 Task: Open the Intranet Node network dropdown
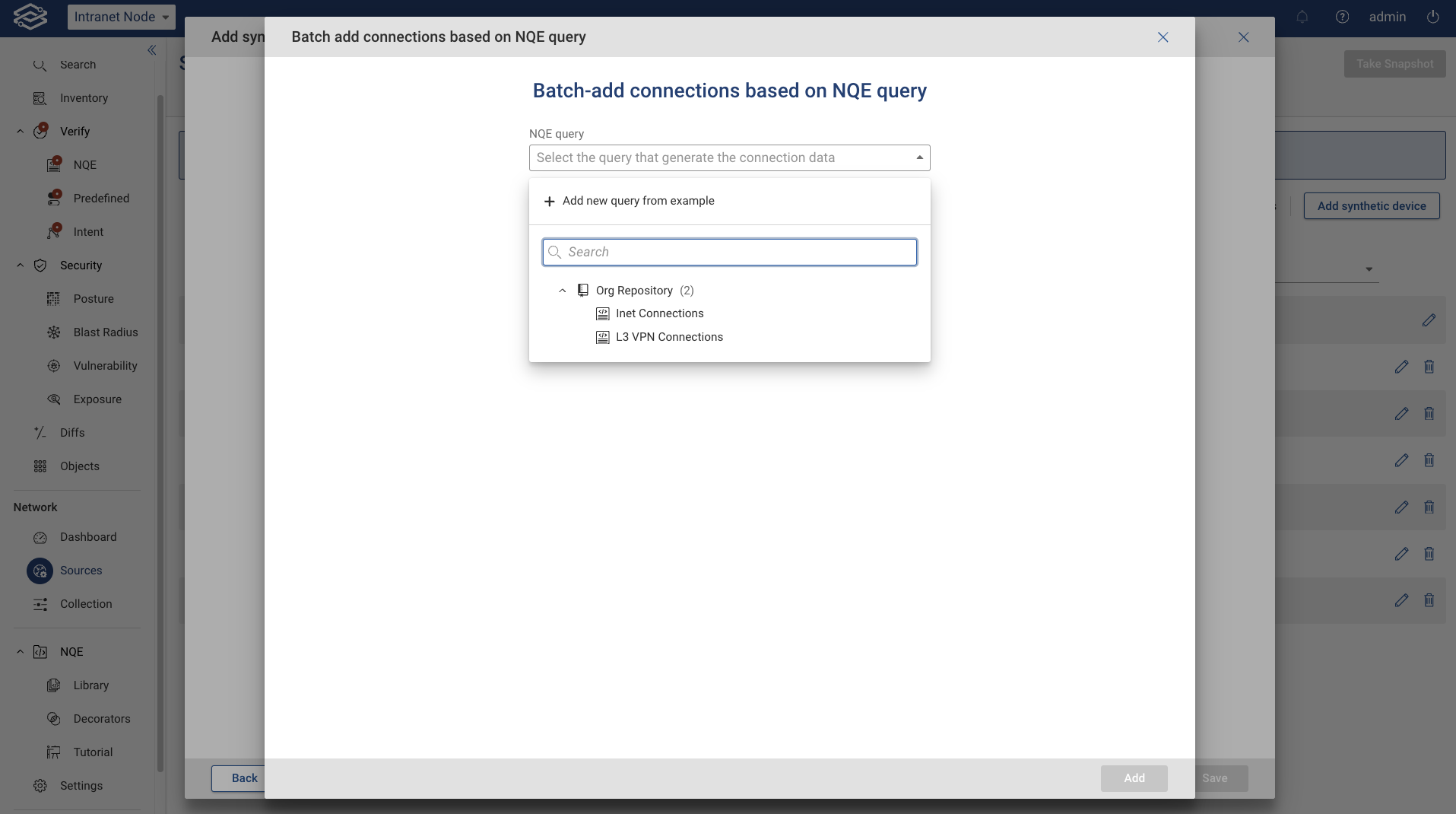[x=121, y=17]
